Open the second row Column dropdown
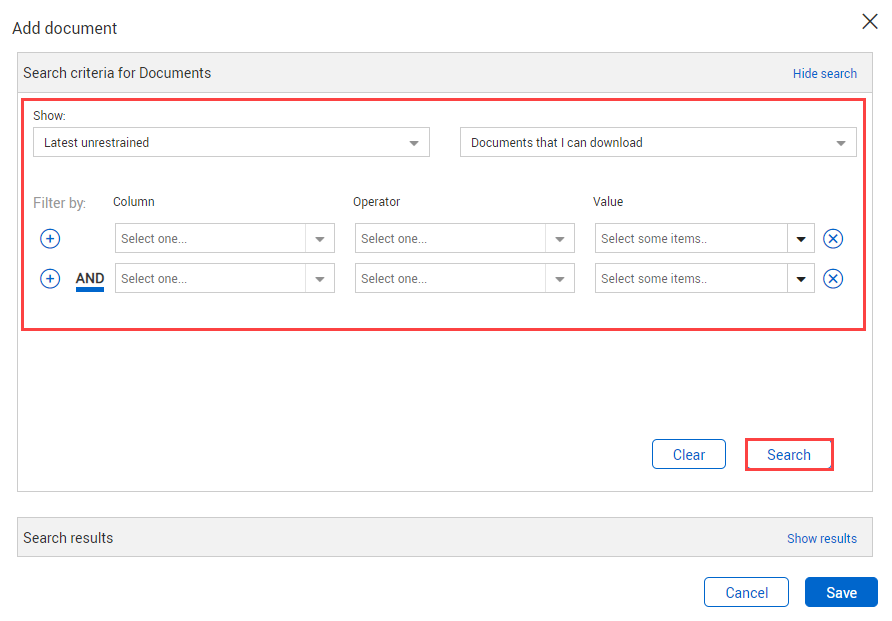Image resolution: width=892 pixels, height=621 pixels. pos(224,279)
